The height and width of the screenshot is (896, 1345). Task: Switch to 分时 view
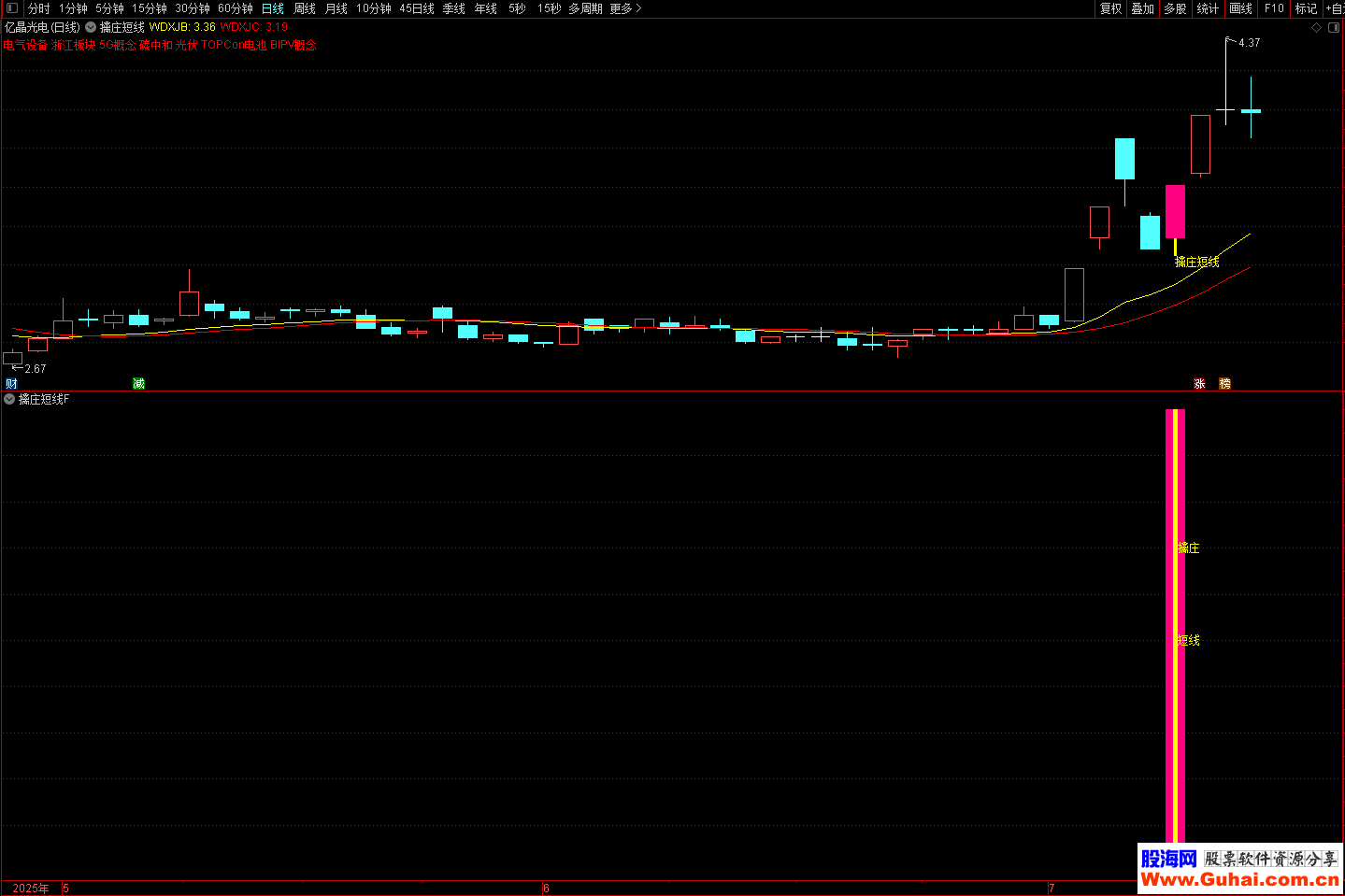pos(38,8)
